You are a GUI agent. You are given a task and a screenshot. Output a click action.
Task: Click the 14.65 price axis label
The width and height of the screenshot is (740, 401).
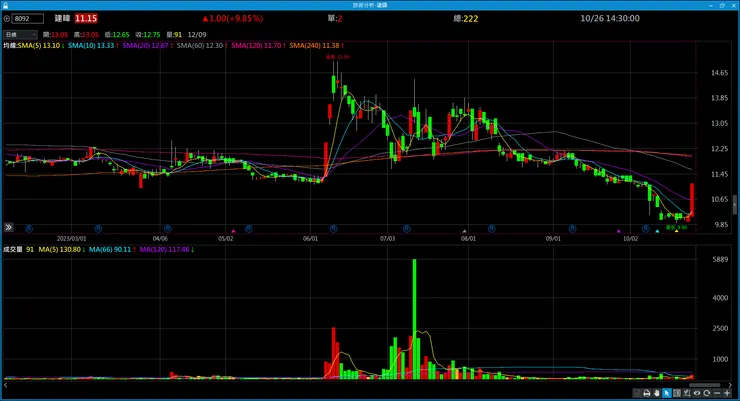click(x=719, y=73)
